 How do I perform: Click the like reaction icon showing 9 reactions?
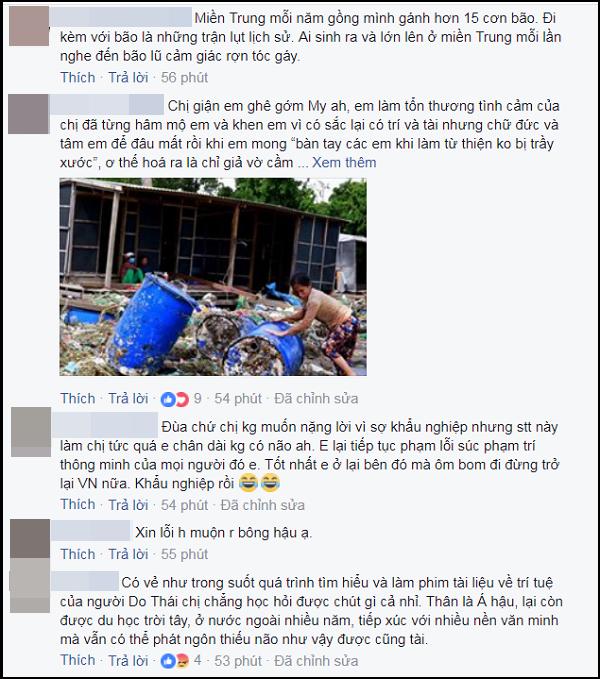coord(168,399)
